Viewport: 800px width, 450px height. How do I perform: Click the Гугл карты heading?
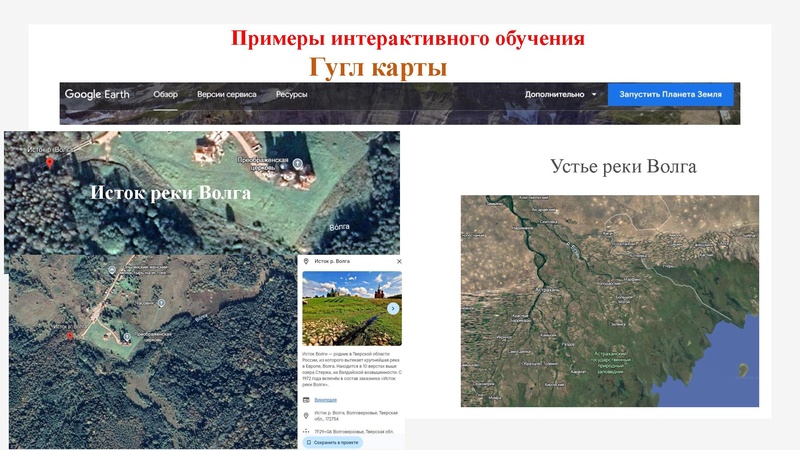pyautogui.click(x=378, y=67)
